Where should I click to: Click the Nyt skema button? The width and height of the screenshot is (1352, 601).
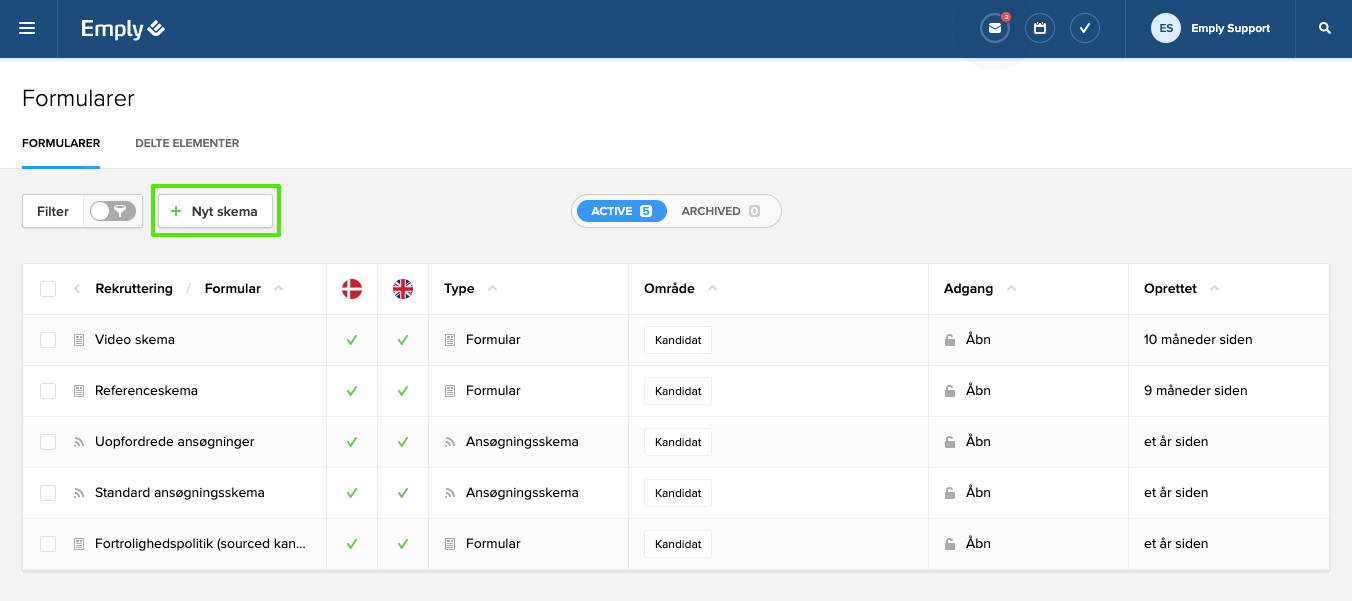click(215, 211)
